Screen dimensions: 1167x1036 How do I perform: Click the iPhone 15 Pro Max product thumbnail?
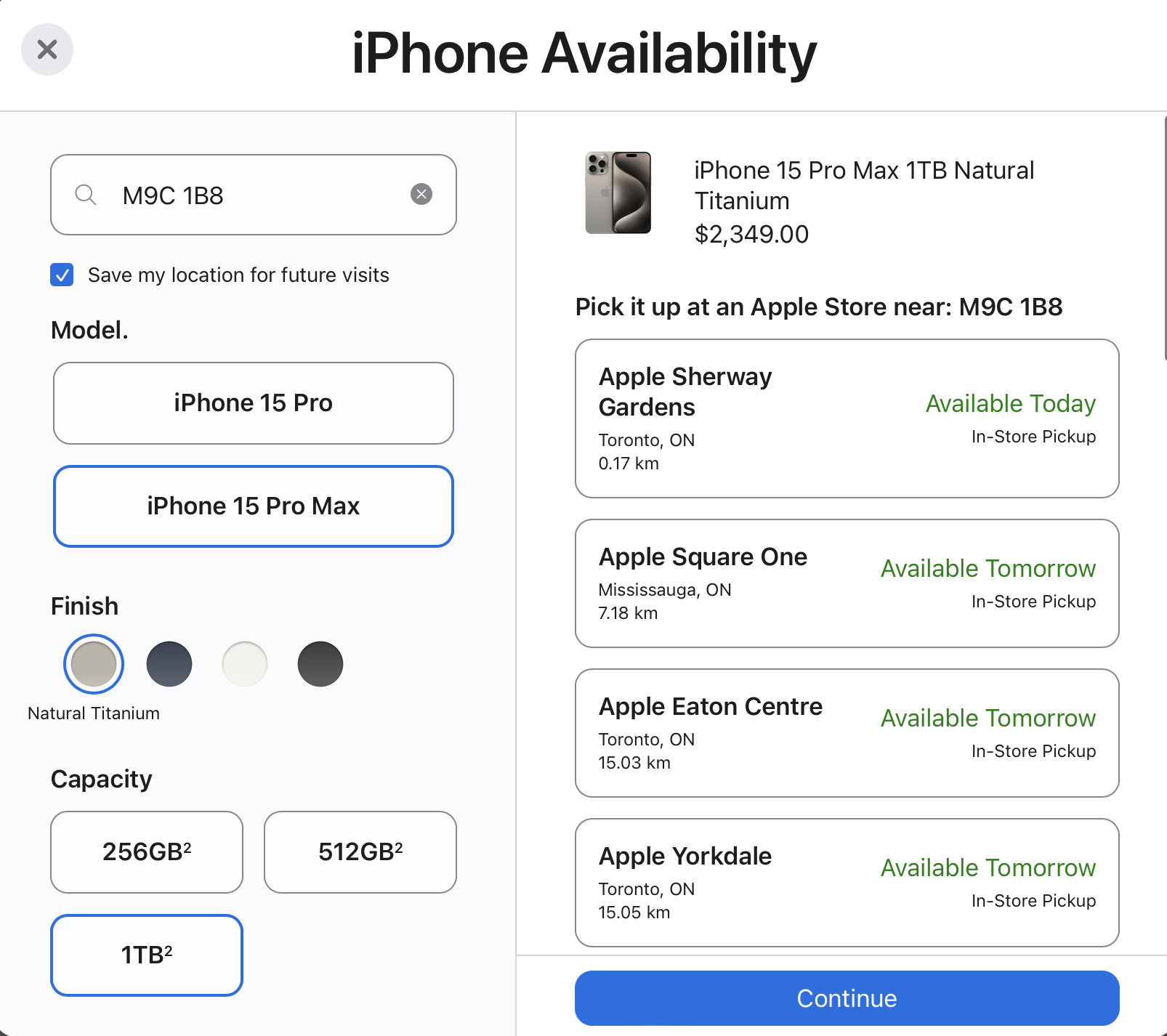pyautogui.click(x=618, y=193)
